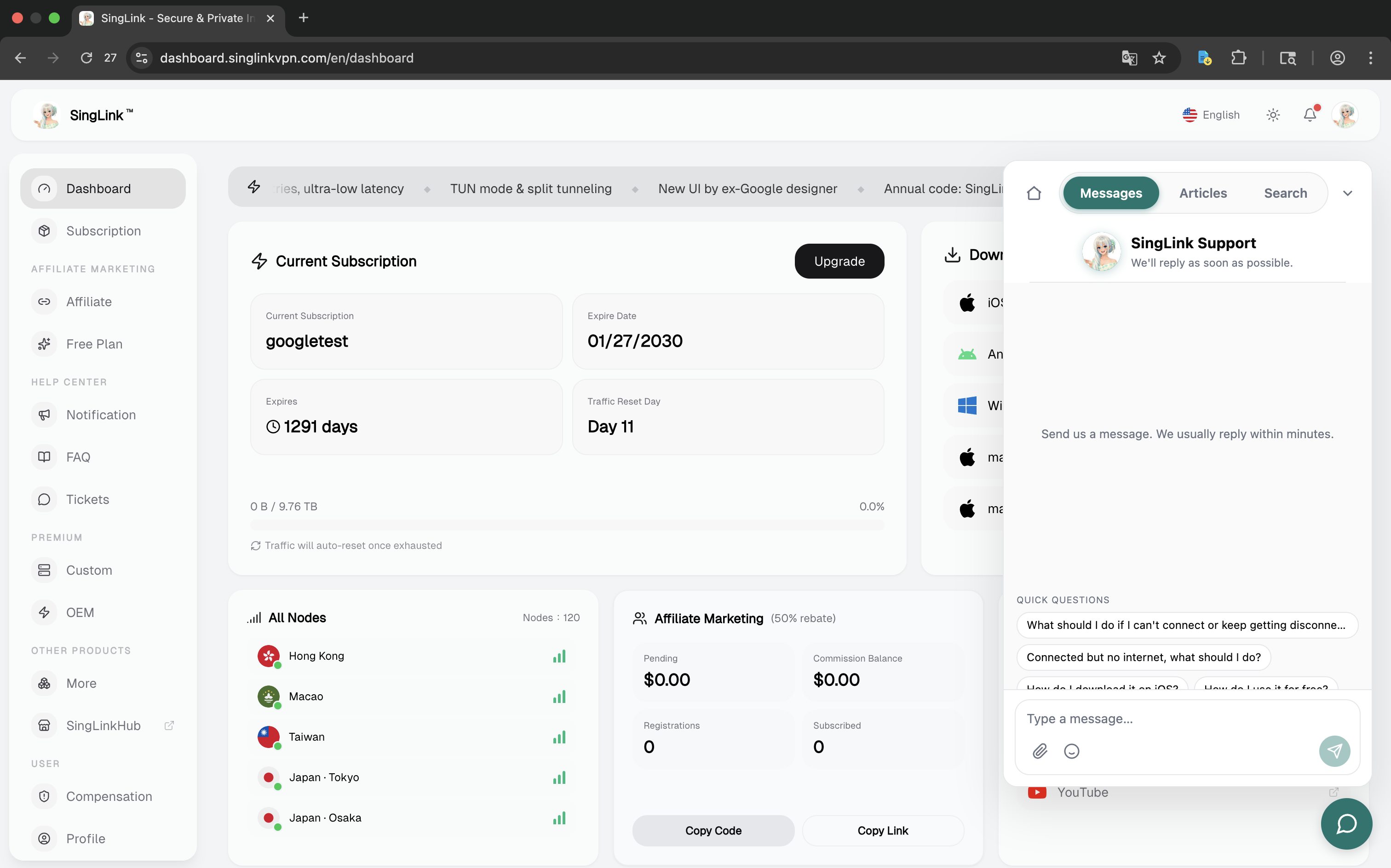Send message with the paper plane button
This screenshot has width=1391, height=868.
(x=1334, y=751)
